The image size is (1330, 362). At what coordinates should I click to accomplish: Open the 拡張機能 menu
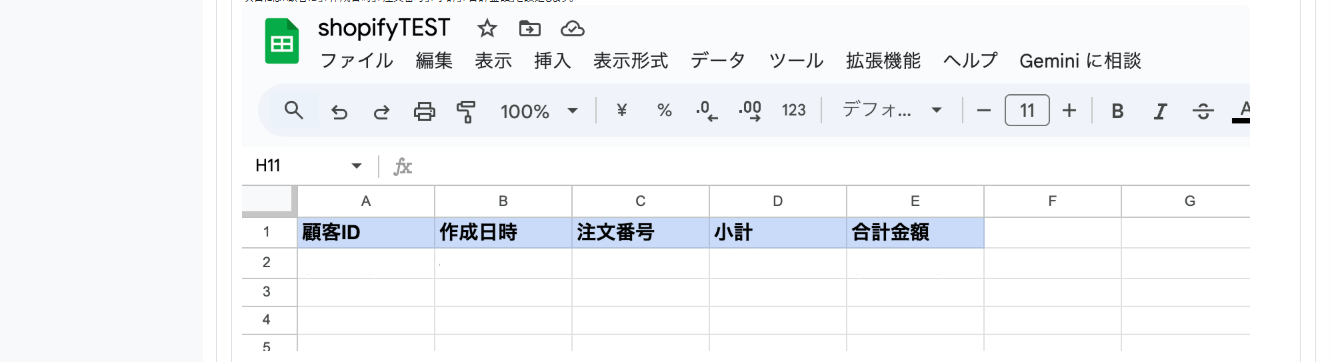[x=883, y=61]
